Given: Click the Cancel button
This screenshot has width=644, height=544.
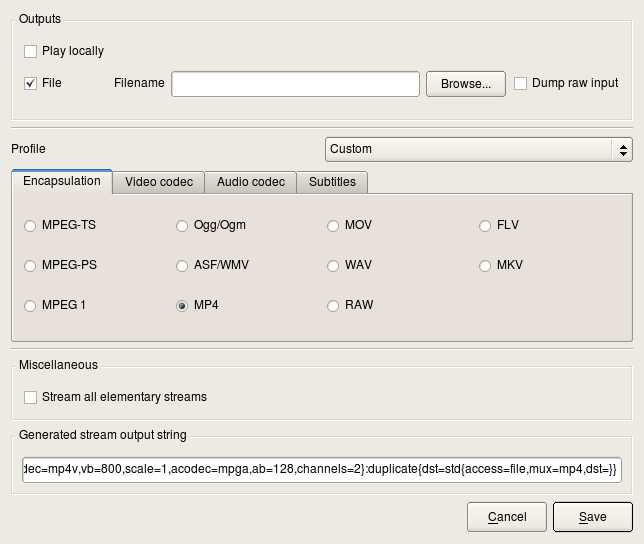Looking at the screenshot, I should [x=507, y=517].
